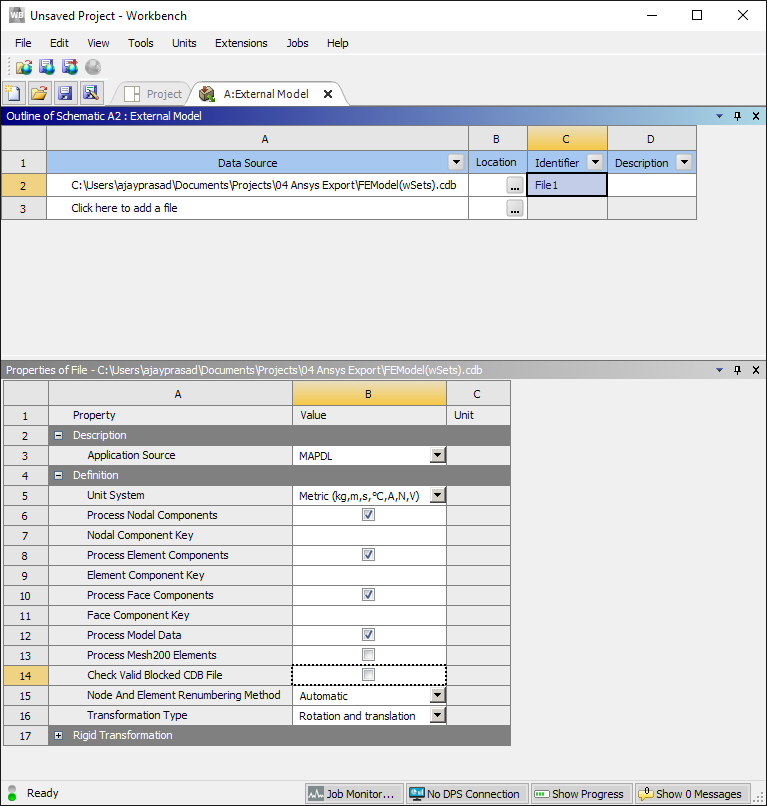Select the FEModel(wSets).cdb data source cell

[258, 185]
